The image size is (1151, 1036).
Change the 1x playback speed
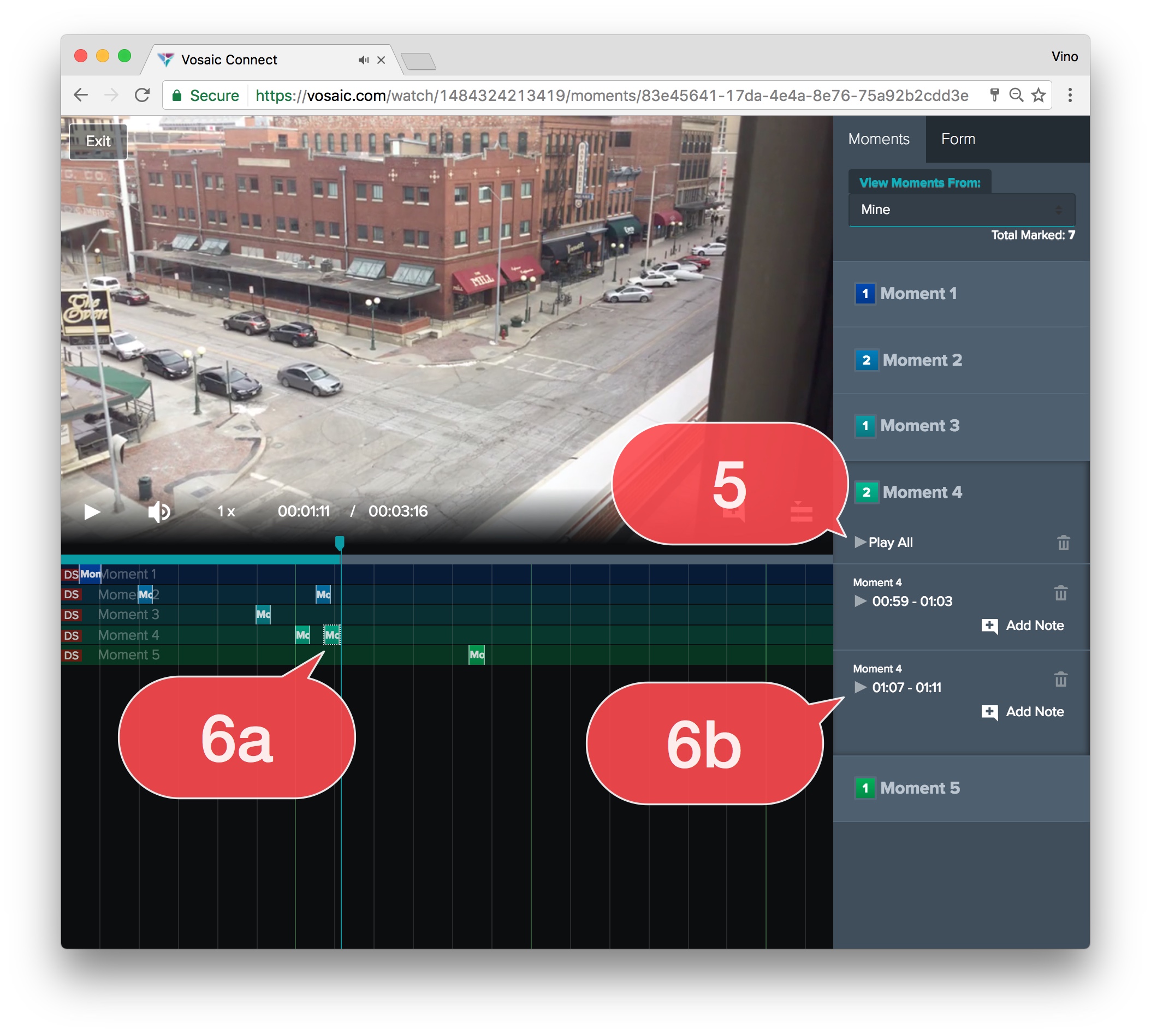(x=226, y=511)
